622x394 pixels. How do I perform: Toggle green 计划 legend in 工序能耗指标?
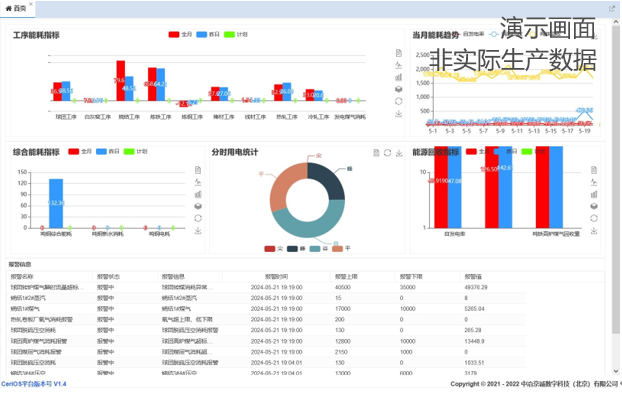tap(236, 35)
